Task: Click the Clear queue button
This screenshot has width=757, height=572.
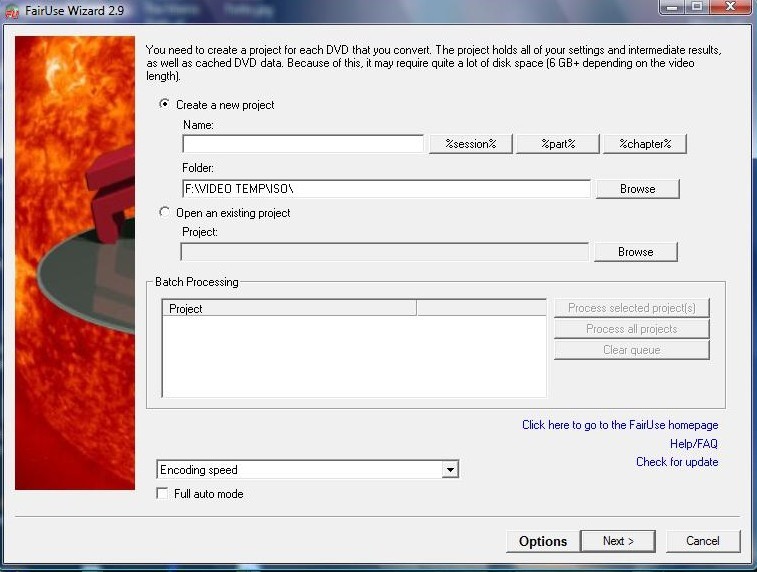Action: tap(631, 350)
